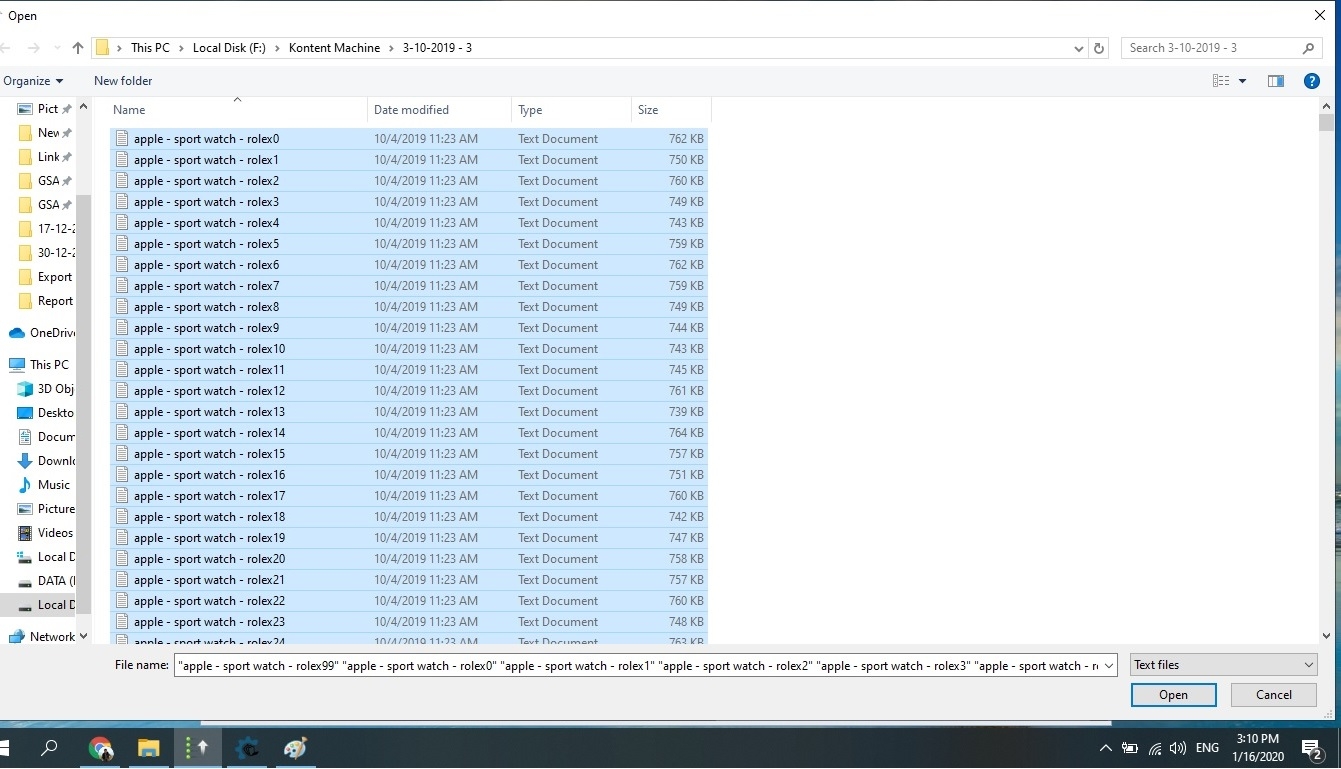Navigate to Kontent Machine breadcrumb
Screen dimensions: 1341x769
pyautogui.click(x=334, y=48)
